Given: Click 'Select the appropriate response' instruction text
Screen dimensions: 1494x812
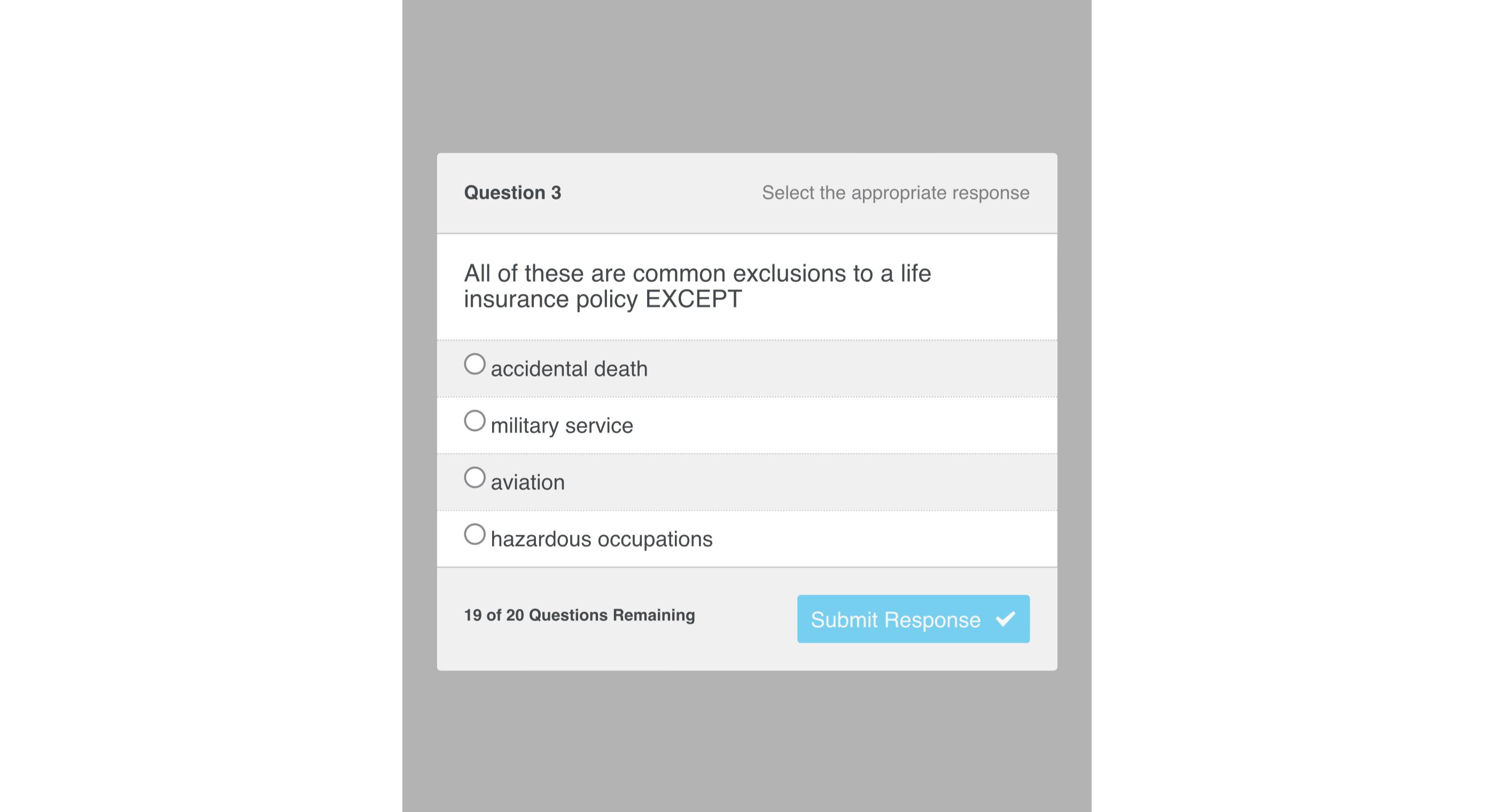Looking at the screenshot, I should coord(896,192).
